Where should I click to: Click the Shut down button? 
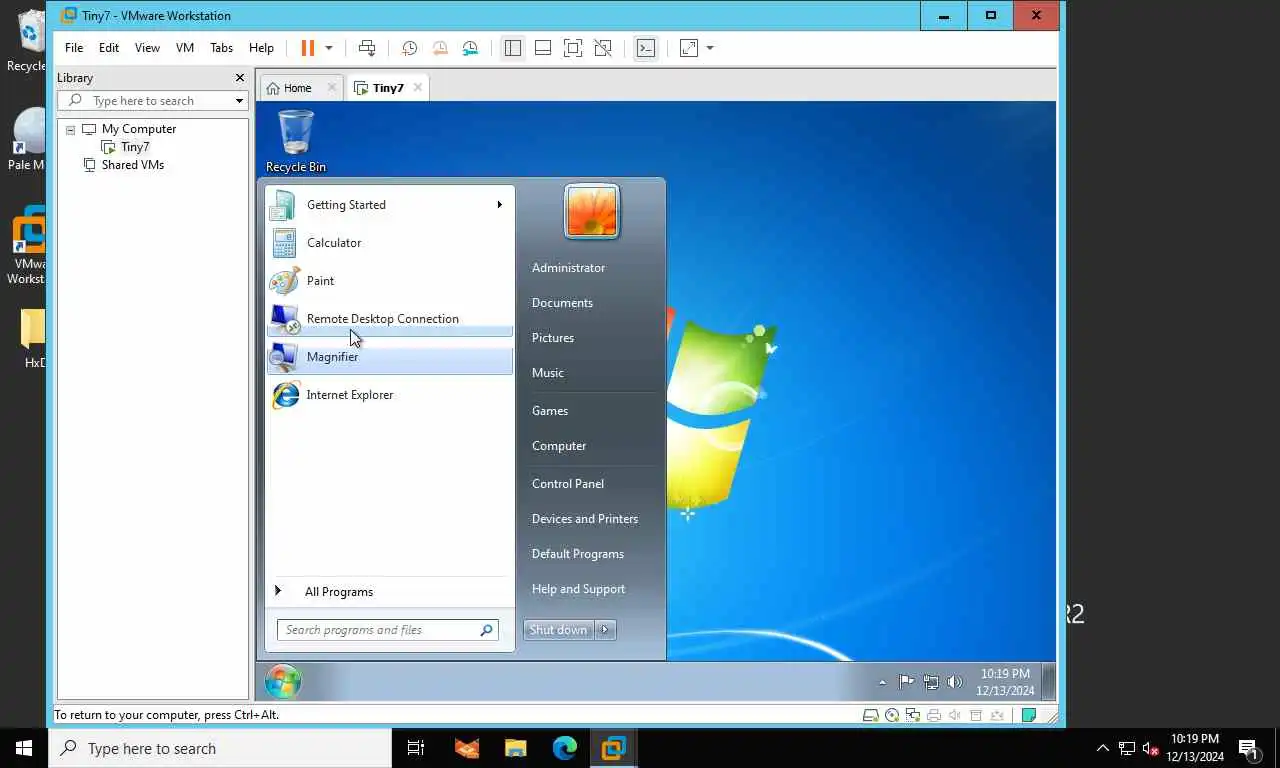point(558,630)
